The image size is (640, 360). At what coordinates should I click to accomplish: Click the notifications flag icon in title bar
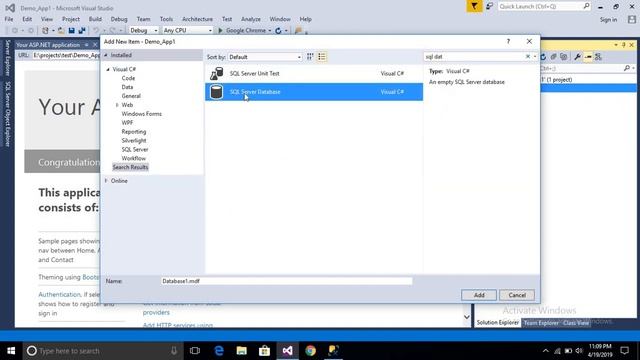(474, 6)
